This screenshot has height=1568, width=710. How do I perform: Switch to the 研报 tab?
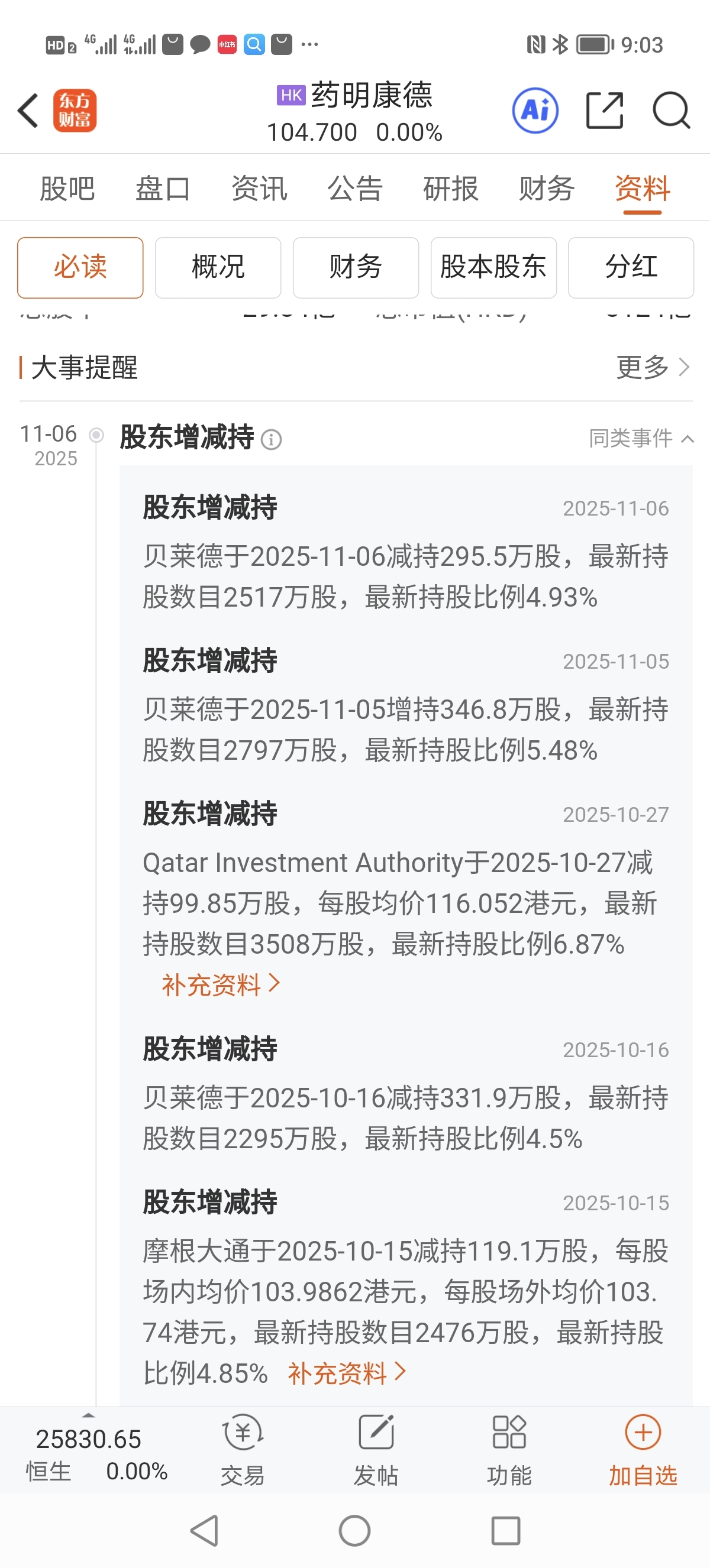451,188
